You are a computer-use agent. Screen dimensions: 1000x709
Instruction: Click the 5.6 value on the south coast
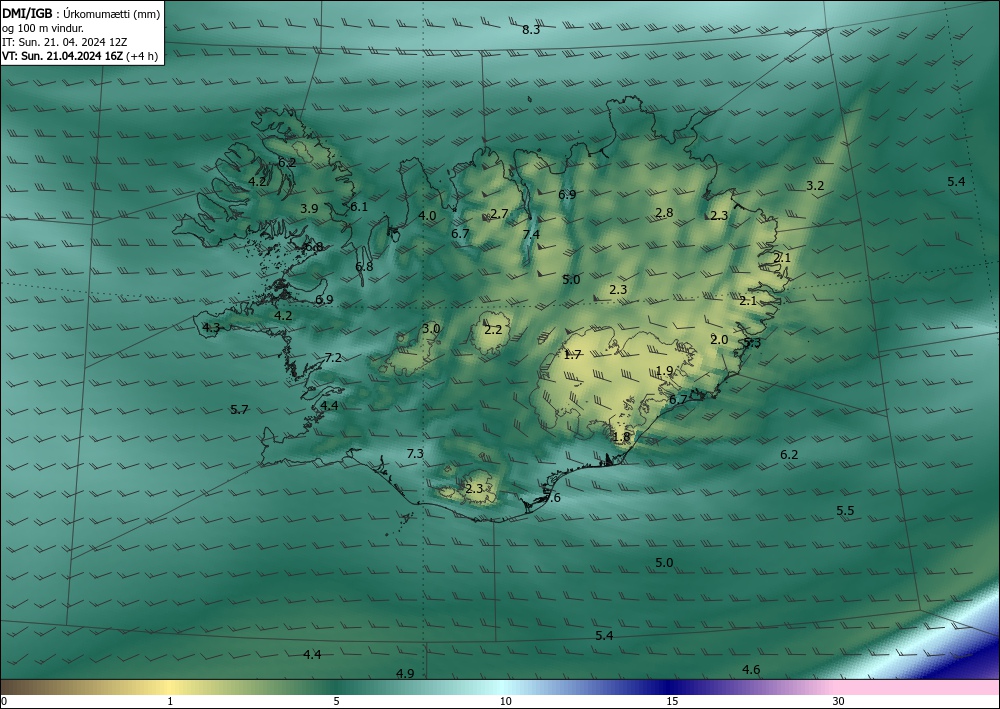click(552, 497)
